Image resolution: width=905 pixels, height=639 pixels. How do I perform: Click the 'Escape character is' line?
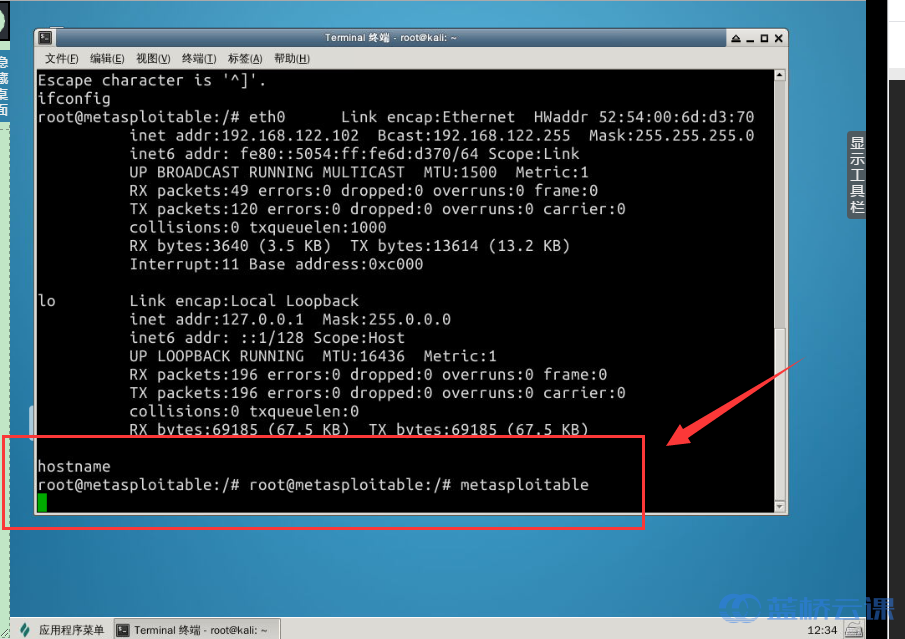coord(152,80)
